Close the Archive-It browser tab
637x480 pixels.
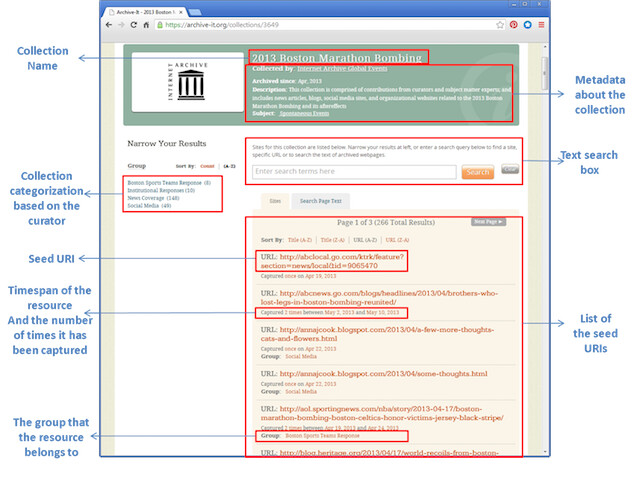[181, 12]
